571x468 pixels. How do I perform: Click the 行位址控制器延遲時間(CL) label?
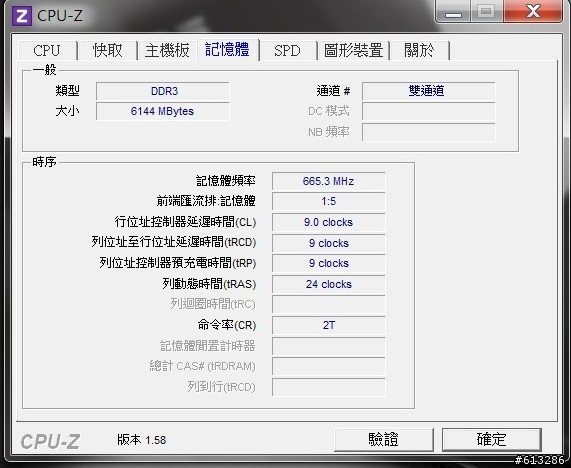pyautogui.click(x=185, y=222)
